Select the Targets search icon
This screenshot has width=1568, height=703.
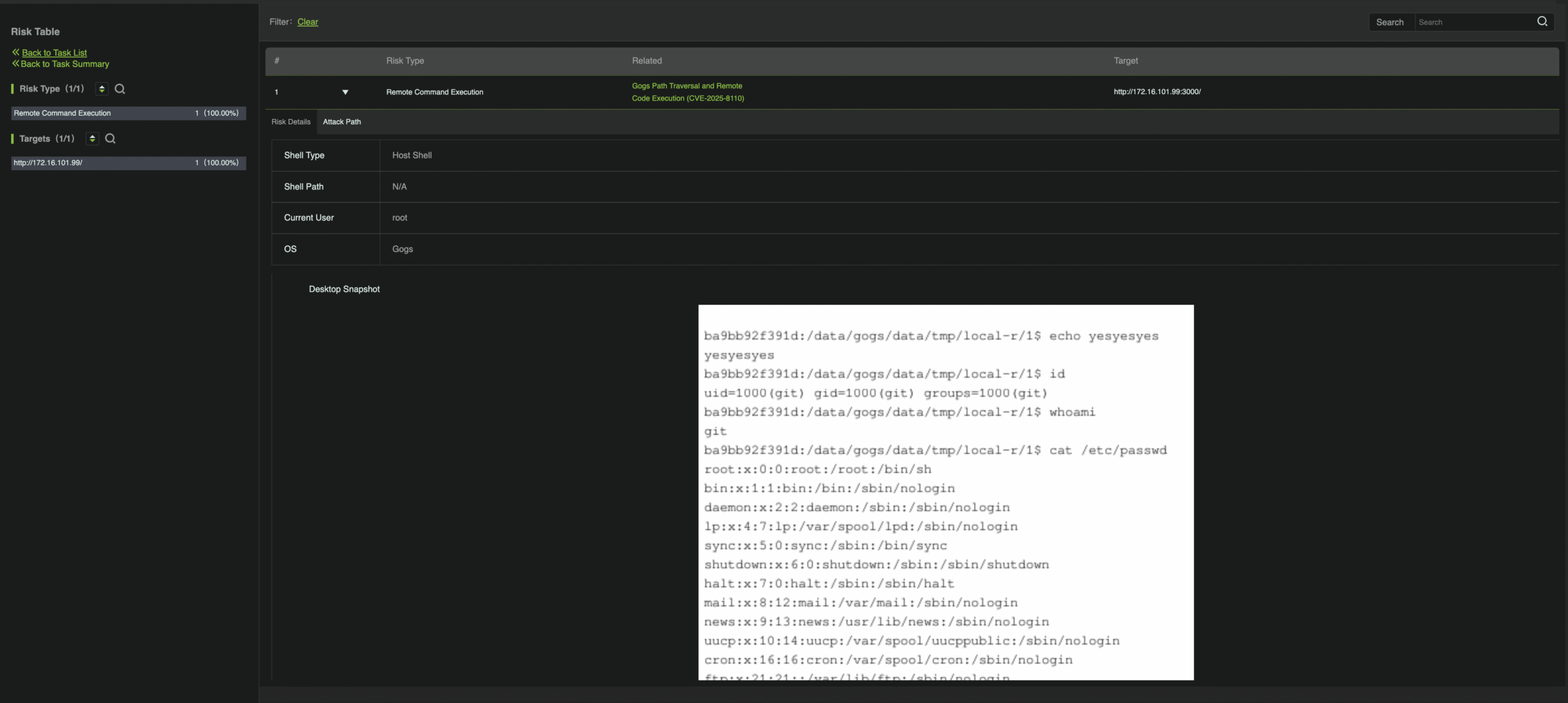pyautogui.click(x=110, y=139)
